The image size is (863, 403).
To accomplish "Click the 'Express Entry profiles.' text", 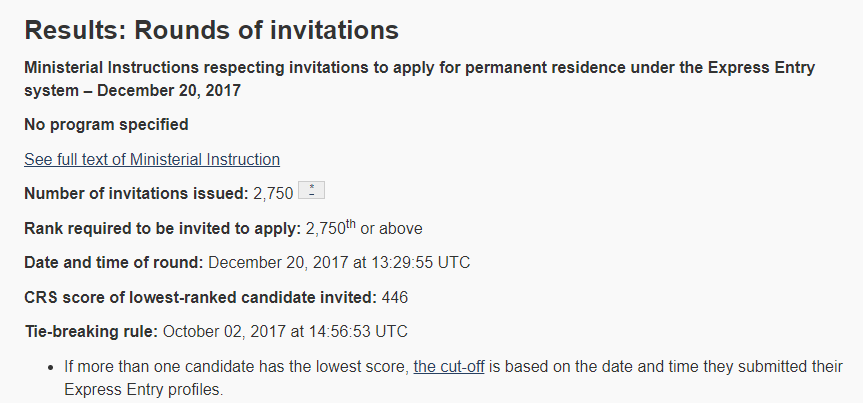I will tap(144, 390).
